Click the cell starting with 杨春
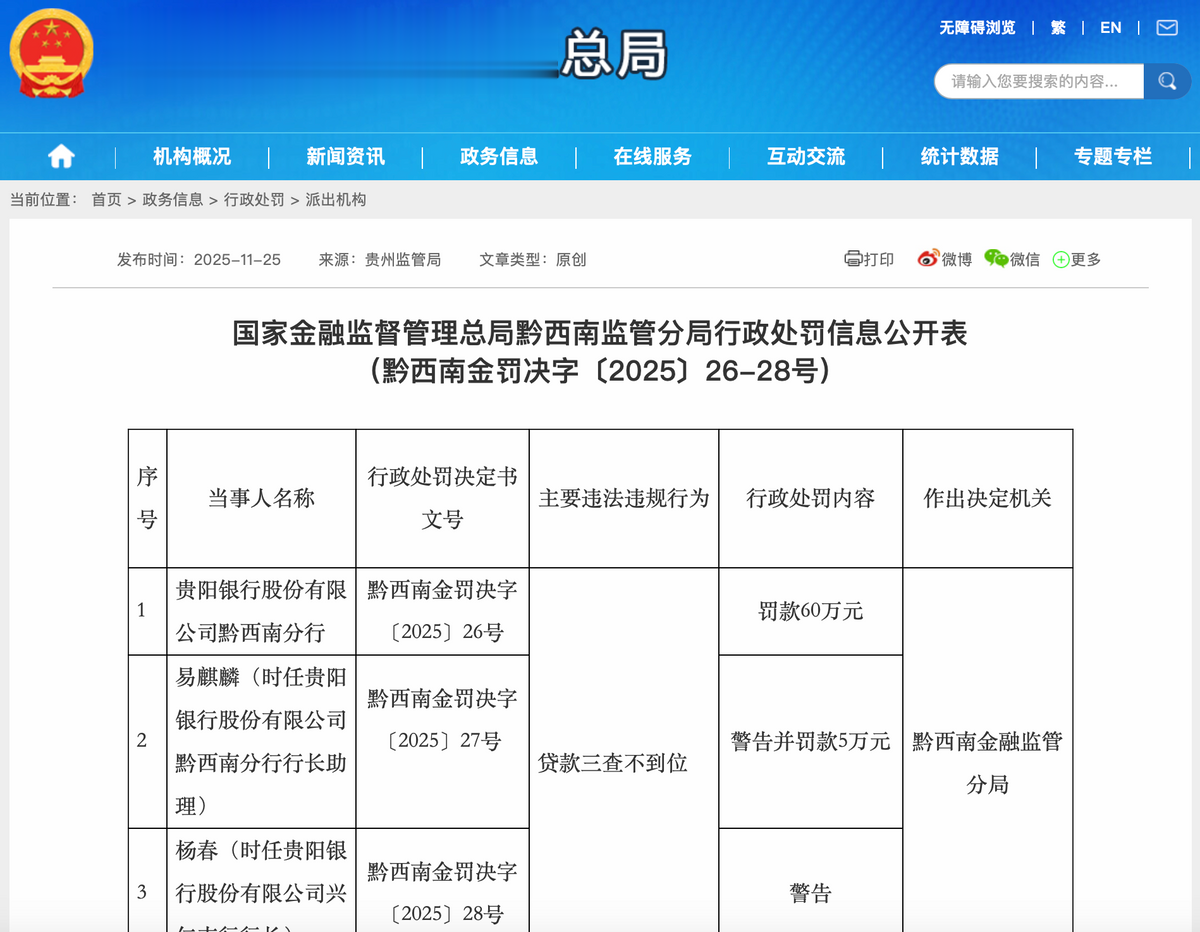 tap(261, 880)
